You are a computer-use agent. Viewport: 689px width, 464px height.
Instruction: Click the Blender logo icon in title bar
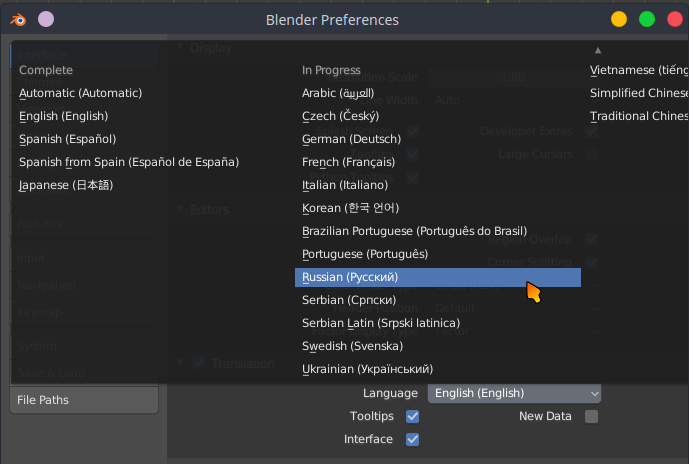[x=18, y=20]
